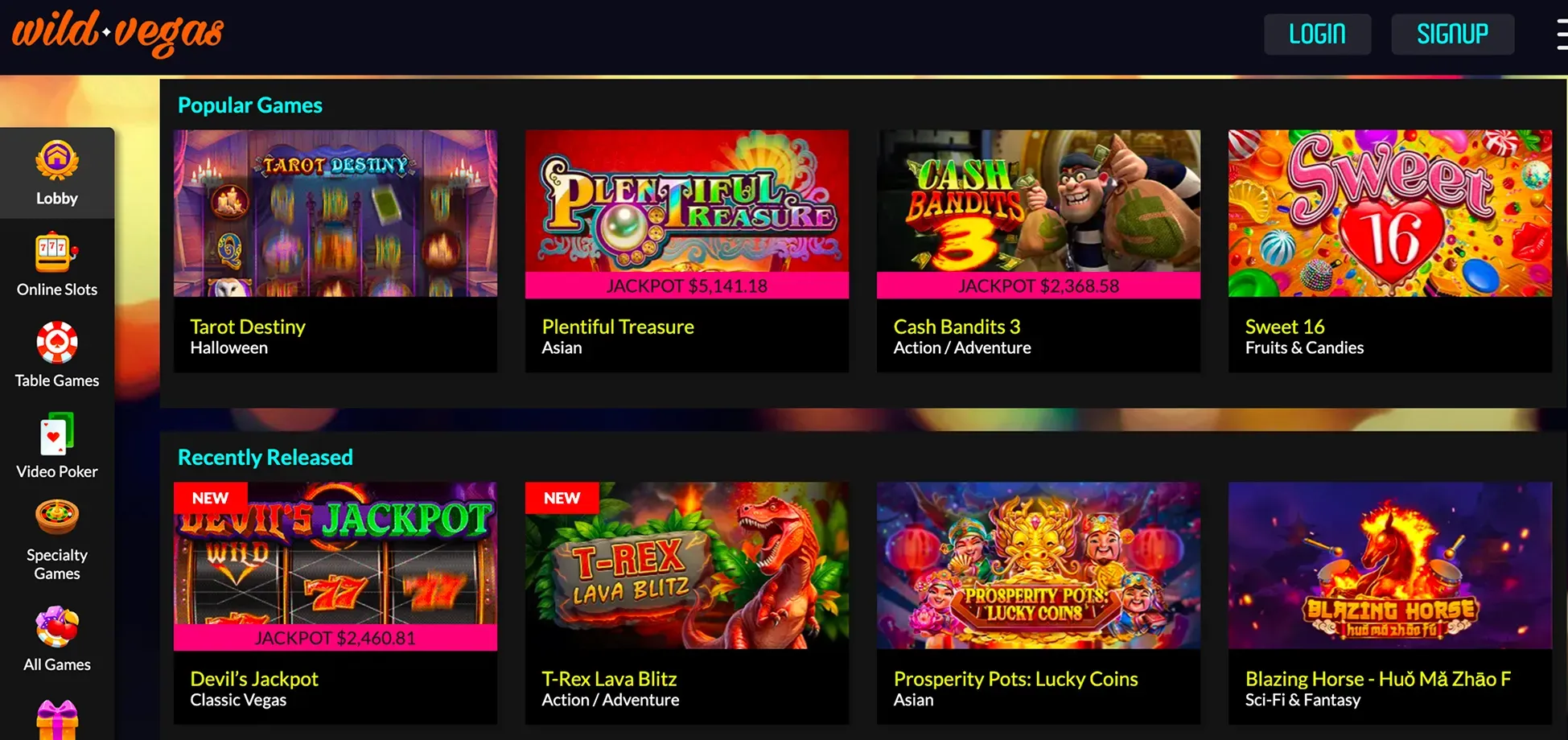
Task: Go to Wild Vegas logo homepage
Action: tap(117, 34)
